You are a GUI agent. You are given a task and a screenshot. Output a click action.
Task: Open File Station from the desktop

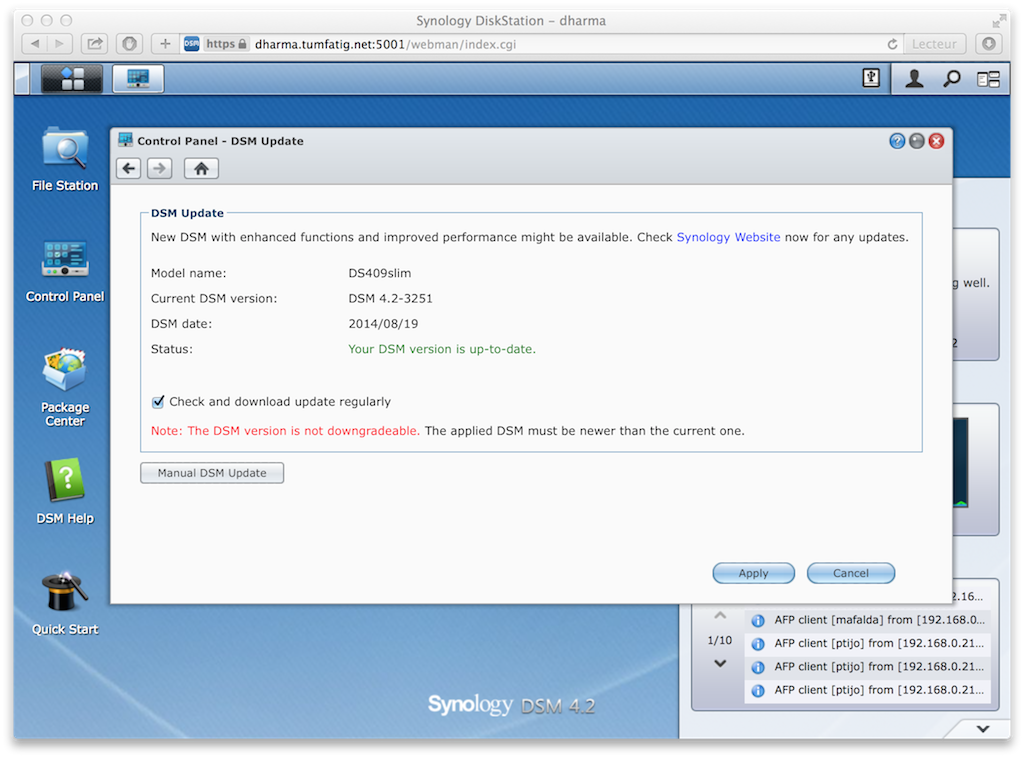[65, 159]
